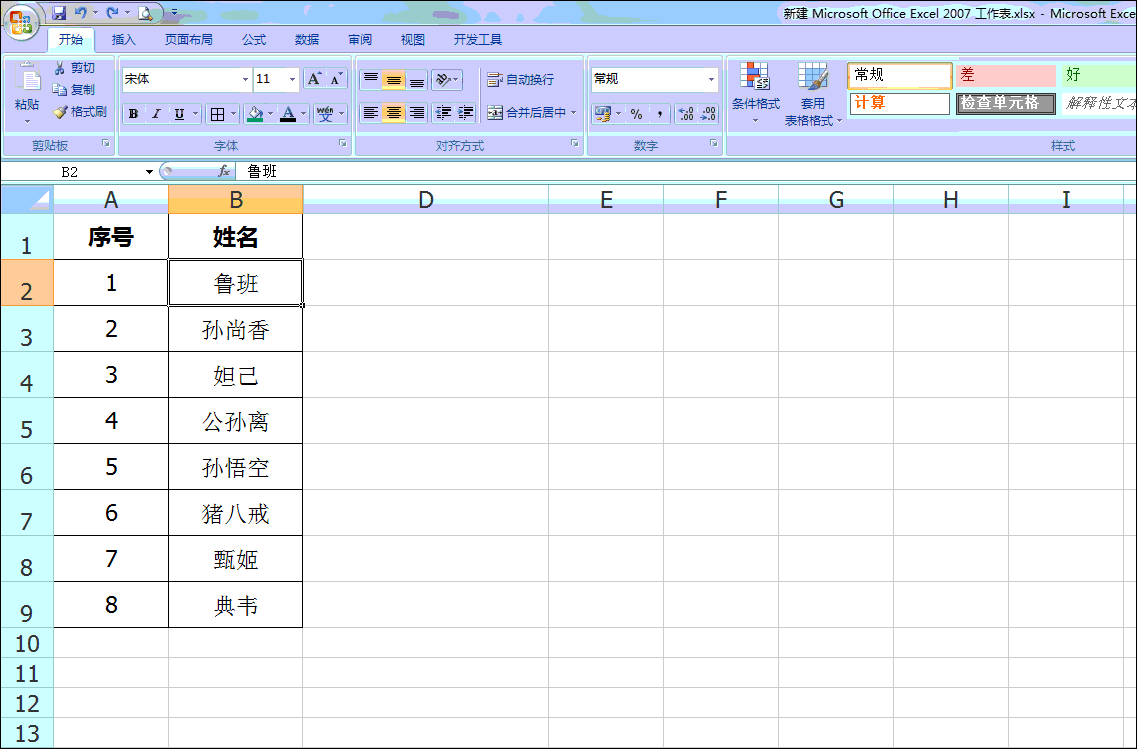Undo last action in quick access toolbar
The height and width of the screenshot is (749, 1137).
[80, 12]
